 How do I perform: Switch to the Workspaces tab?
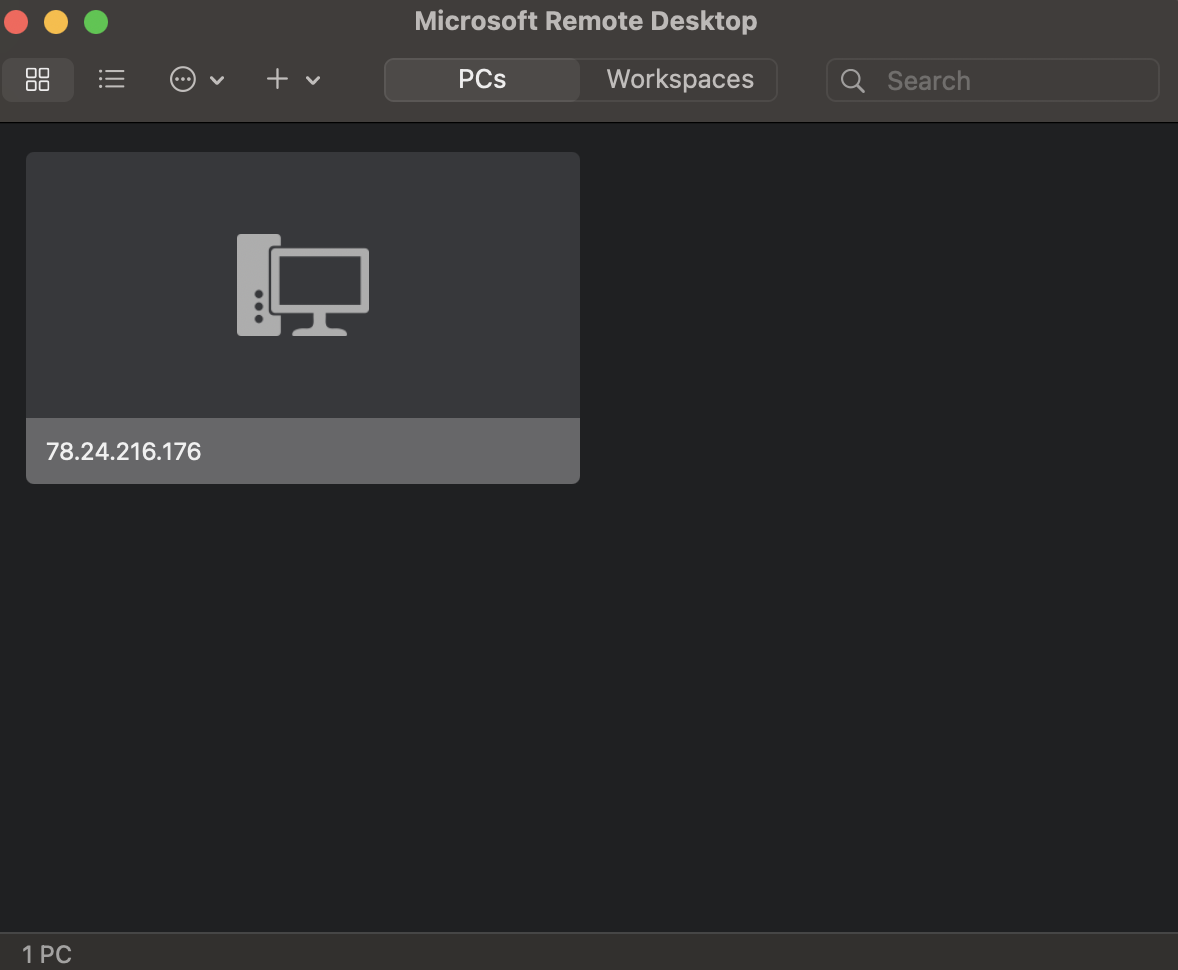(x=680, y=80)
